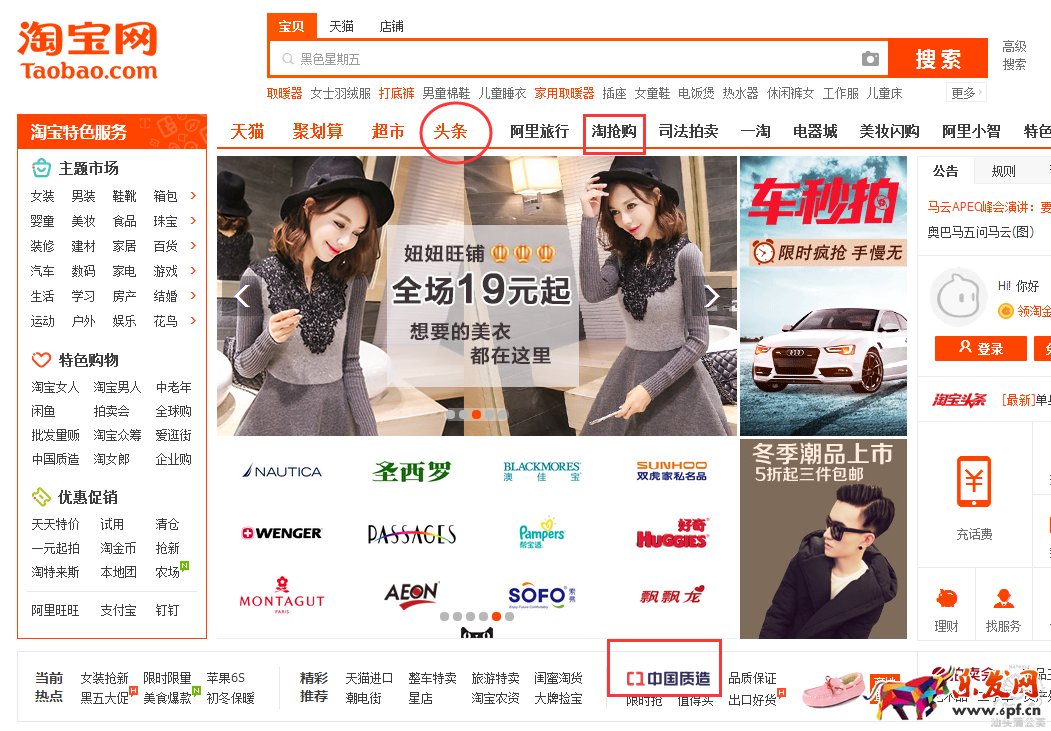Image resolution: width=1051 pixels, height=731 pixels.
Task: Open 高级搜索 advanced search
Action: [1014, 55]
